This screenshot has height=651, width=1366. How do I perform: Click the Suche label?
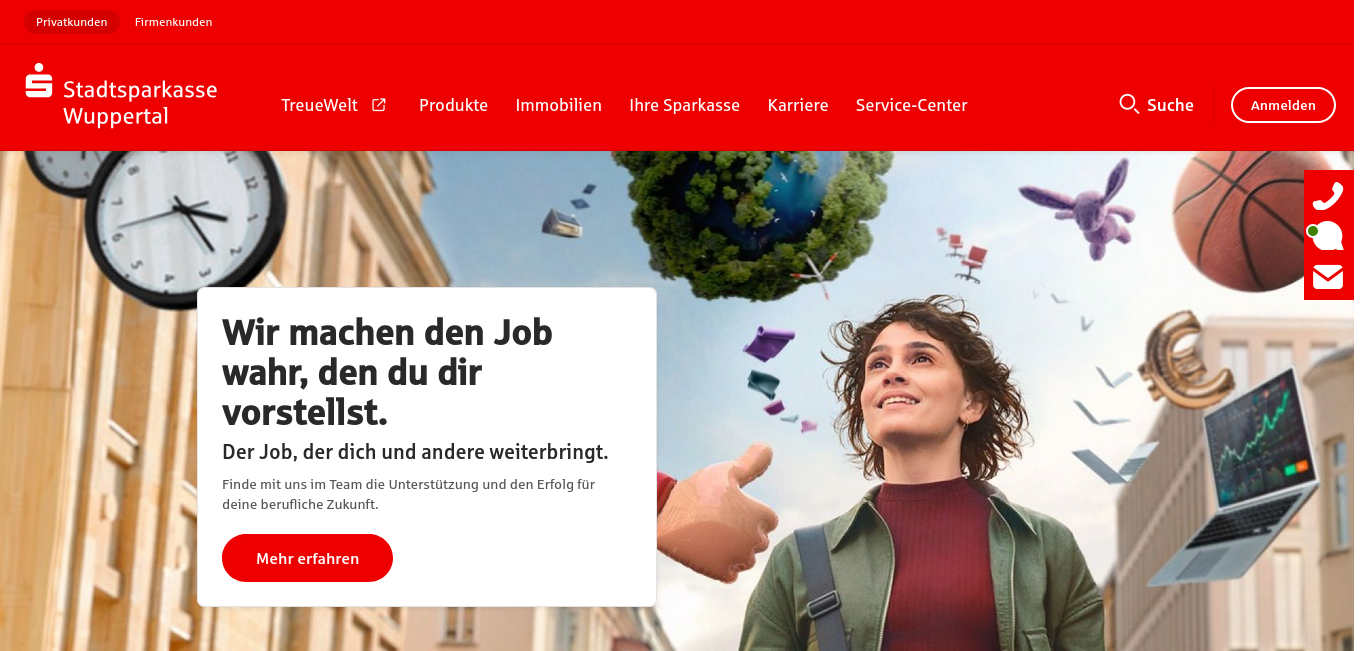[1170, 105]
